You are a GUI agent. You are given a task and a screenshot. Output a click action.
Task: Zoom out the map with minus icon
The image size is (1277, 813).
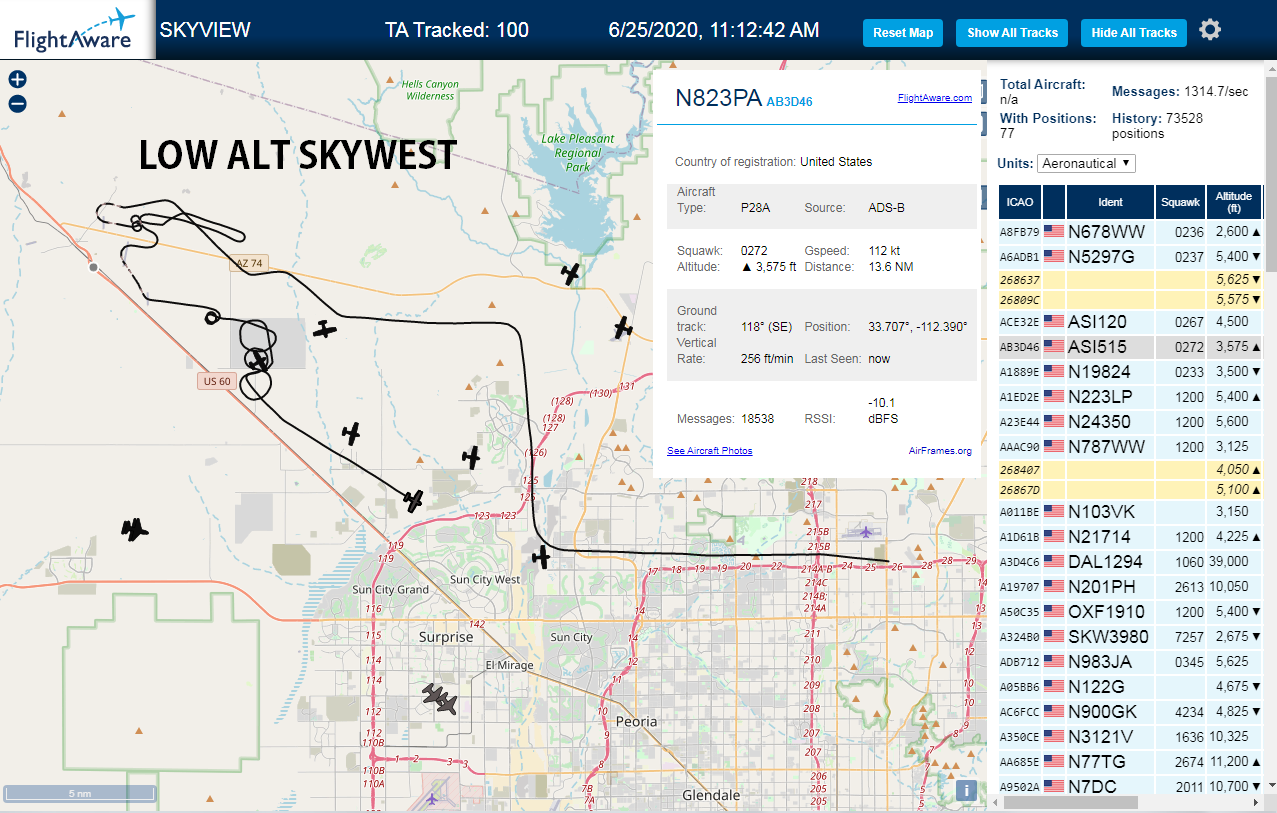tap(17, 103)
